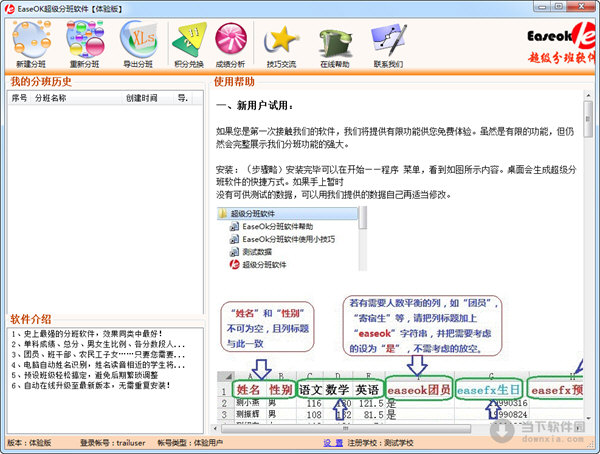Click the 使用帮助 panel title
Image resolution: width=600 pixels, height=454 pixels.
[234, 82]
